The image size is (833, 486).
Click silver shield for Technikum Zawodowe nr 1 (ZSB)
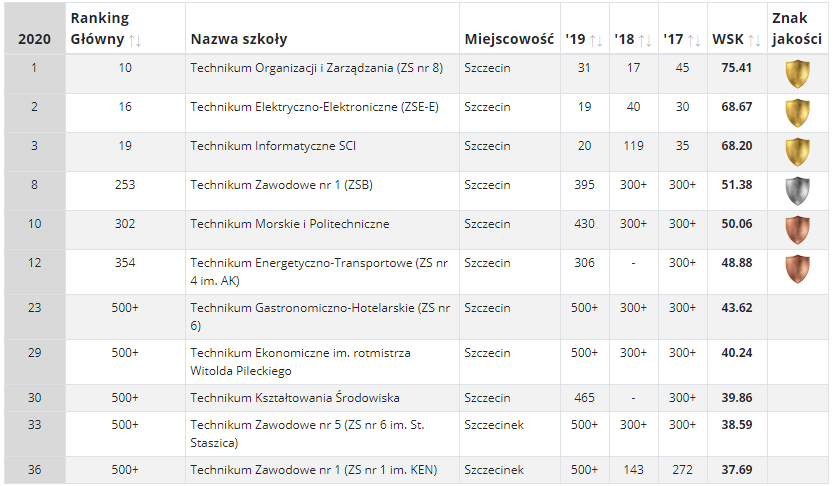(797, 191)
